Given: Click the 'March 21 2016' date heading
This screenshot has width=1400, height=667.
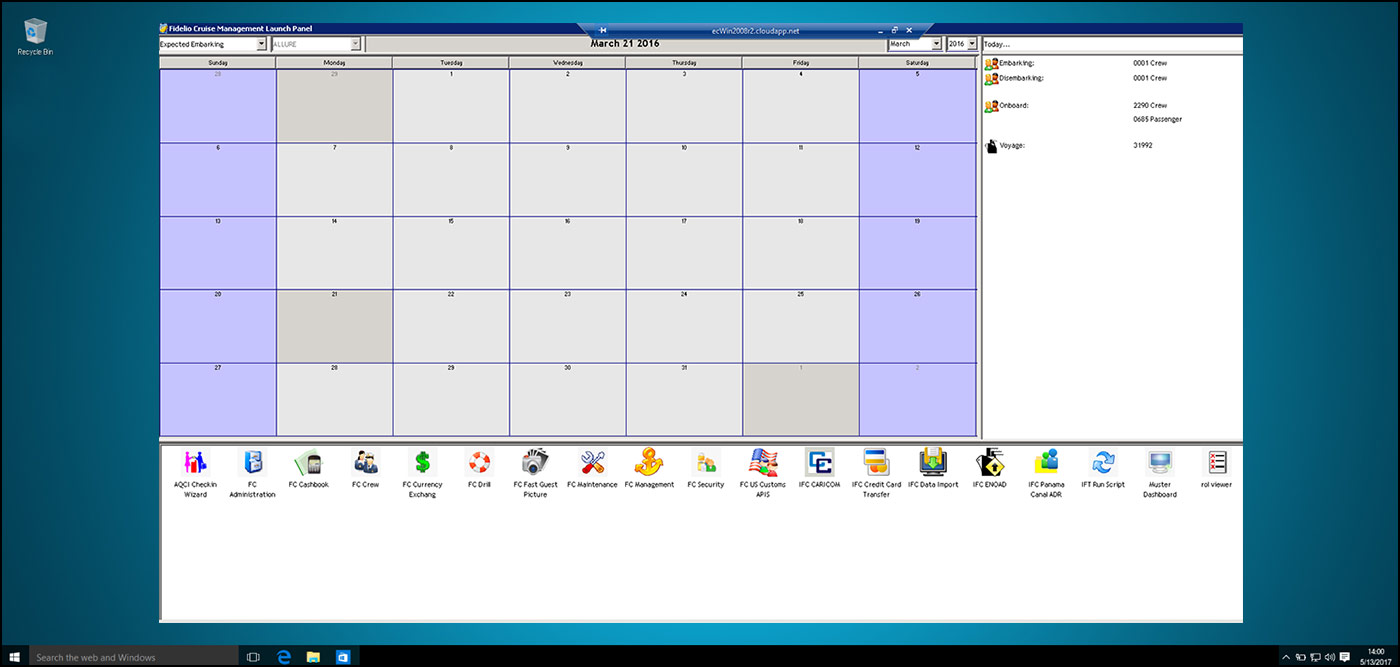Looking at the screenshot, I should pyautogui.click(x=625, y=44).
